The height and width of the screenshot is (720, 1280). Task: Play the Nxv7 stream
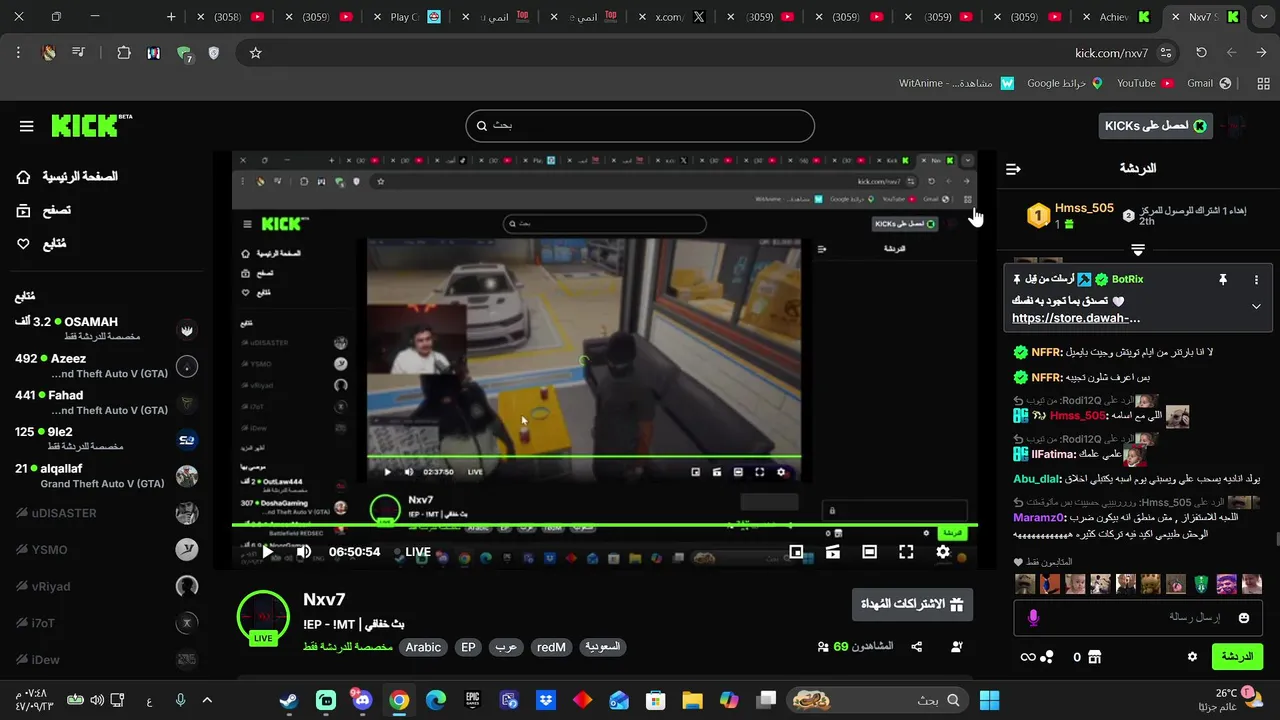pos(267,551)
